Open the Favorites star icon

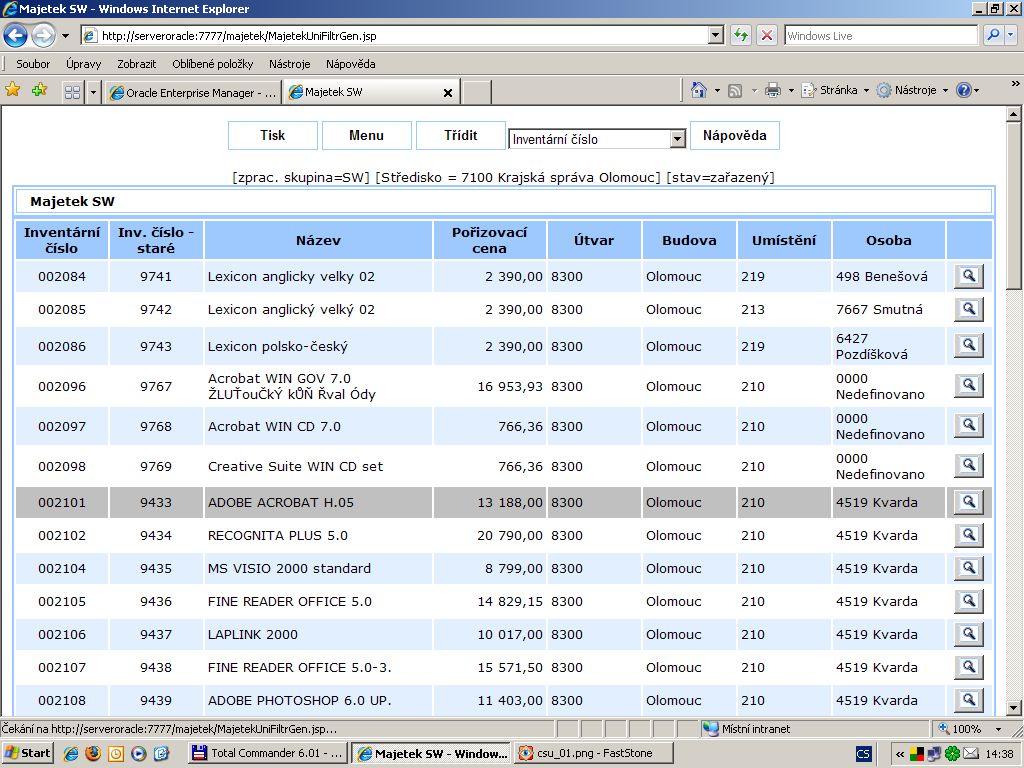pos(13,91)
